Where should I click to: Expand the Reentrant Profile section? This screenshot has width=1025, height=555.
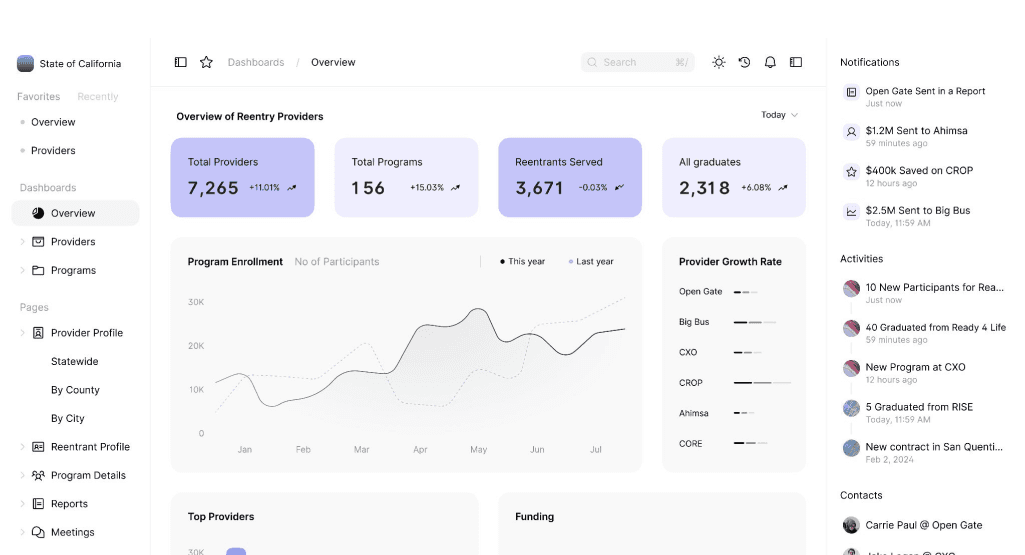(22, 447)
